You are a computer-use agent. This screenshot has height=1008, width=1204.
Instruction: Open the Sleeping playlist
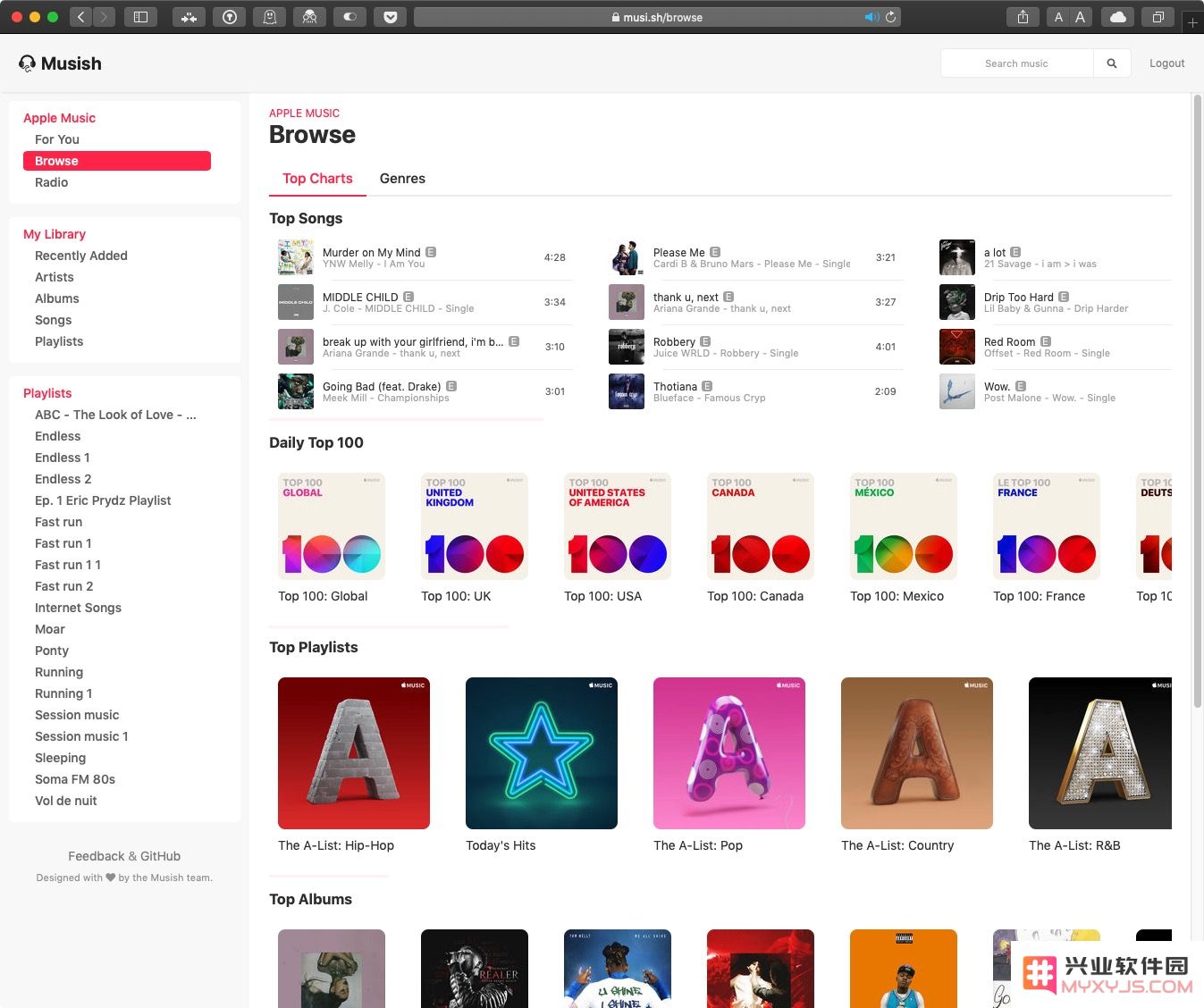coord(61,758)
